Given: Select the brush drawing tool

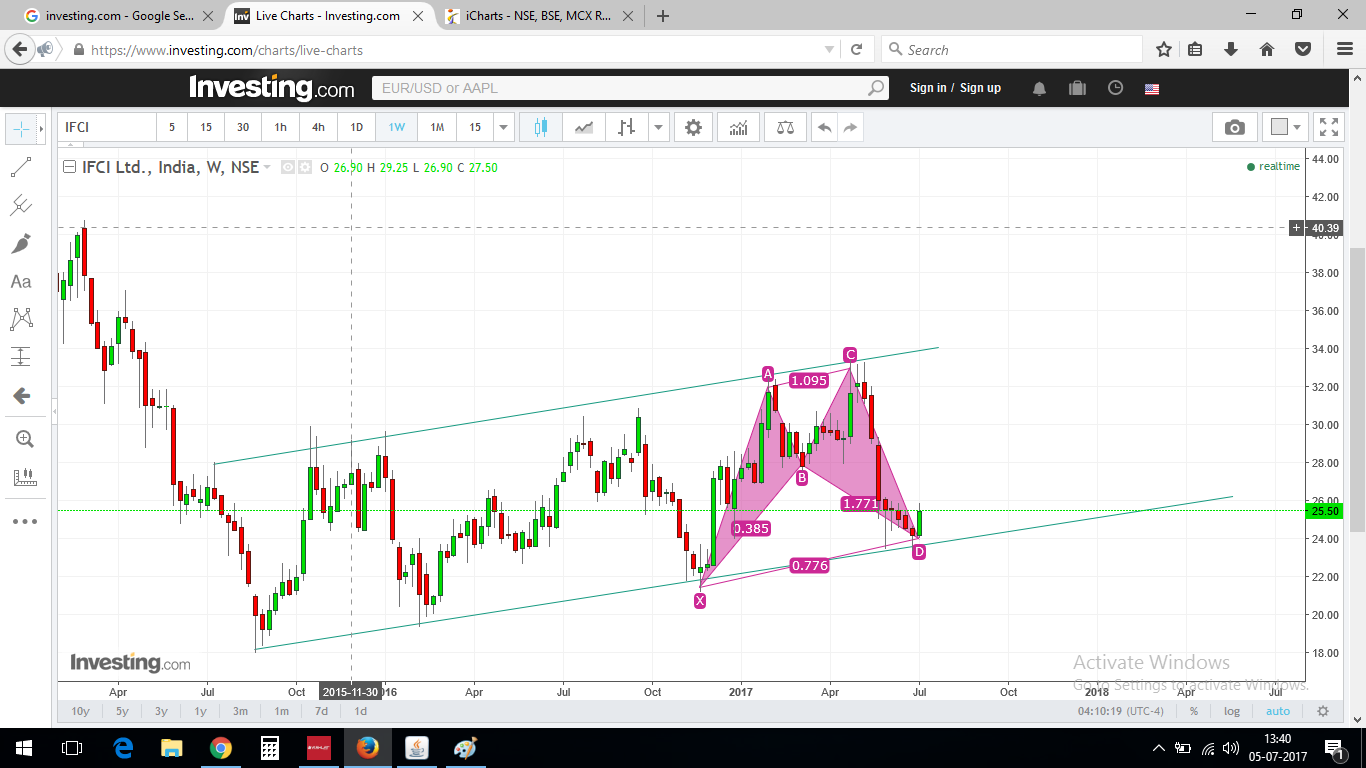Looking at the screenshot, I should [x=21, y=243].
